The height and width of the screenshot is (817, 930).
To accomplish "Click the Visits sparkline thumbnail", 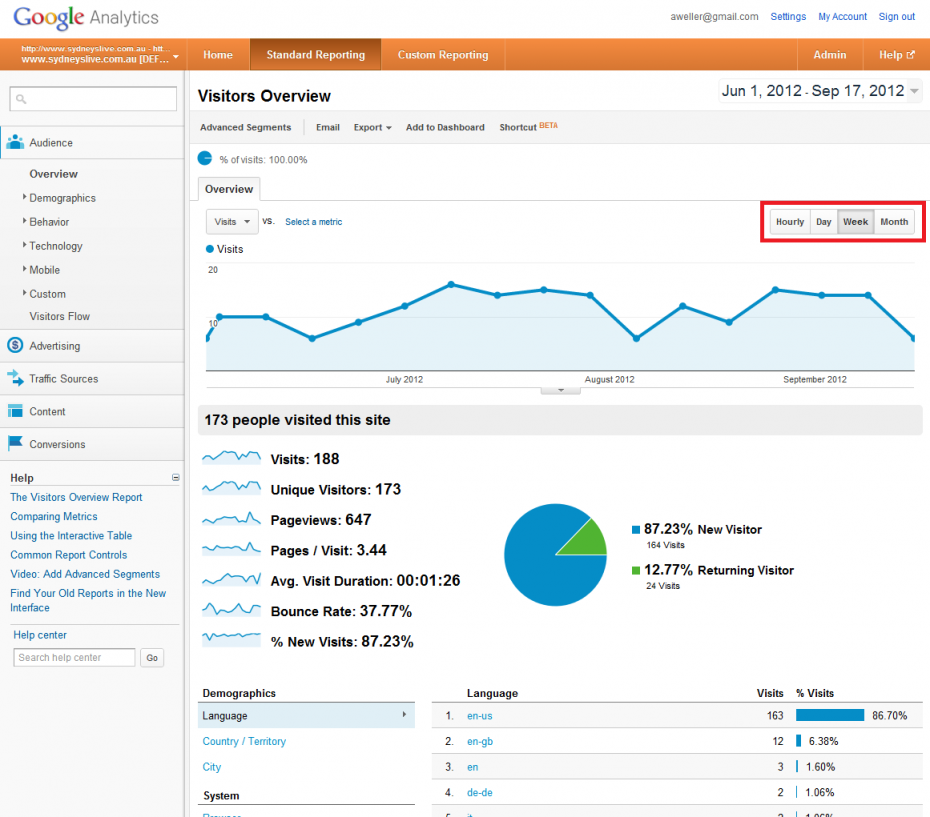I will [x=231, y=458].
